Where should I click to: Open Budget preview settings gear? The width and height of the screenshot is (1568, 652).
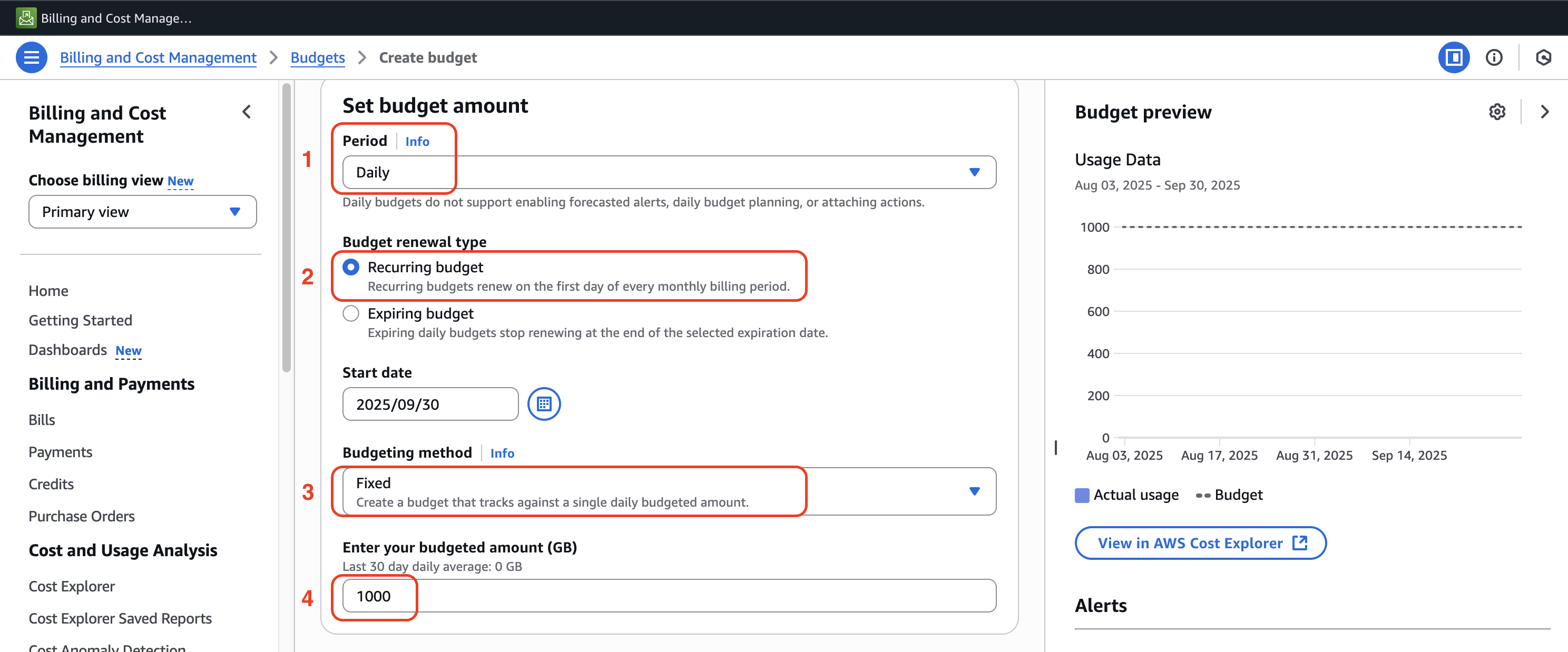(1497, 112)
